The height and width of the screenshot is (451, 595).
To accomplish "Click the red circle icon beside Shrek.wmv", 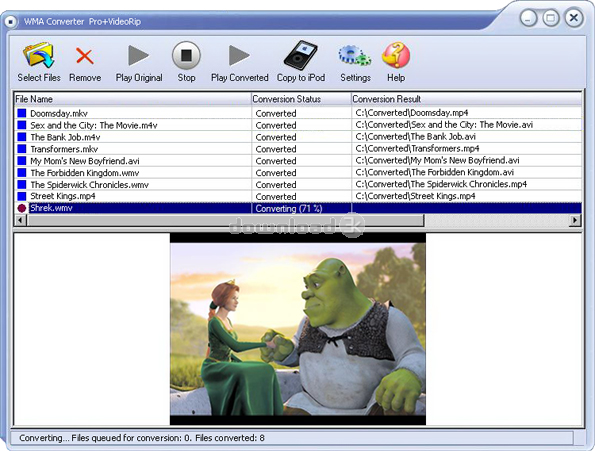I will pyautogui.click(x=22, y=208).
